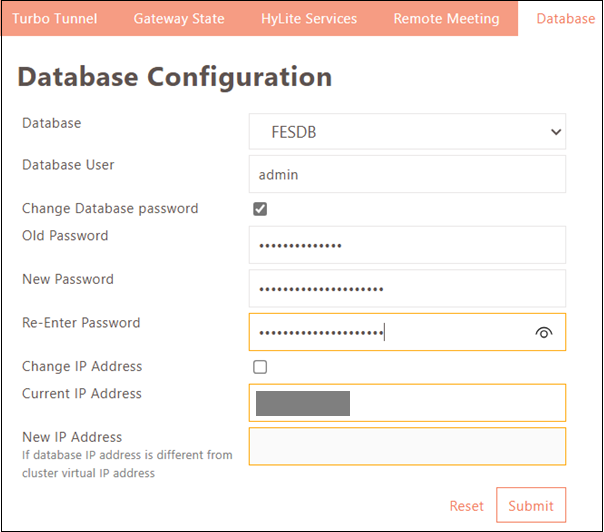Focus the Database User field containing admin
Screen dimensions: 604x532
(x=406, y=174)
